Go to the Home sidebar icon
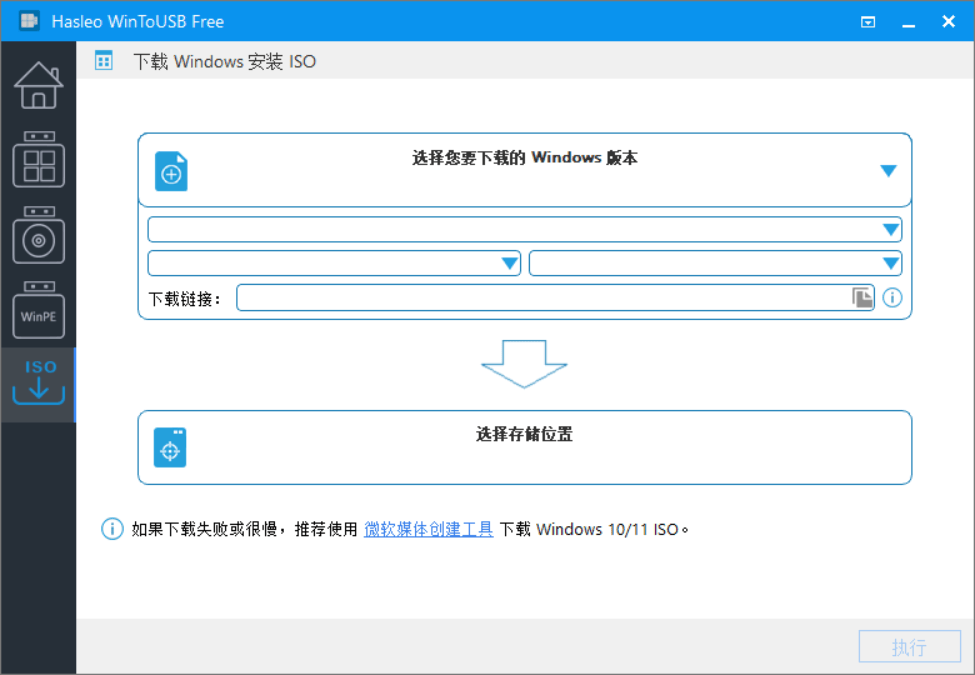975x675 pixels. [39, 86]
